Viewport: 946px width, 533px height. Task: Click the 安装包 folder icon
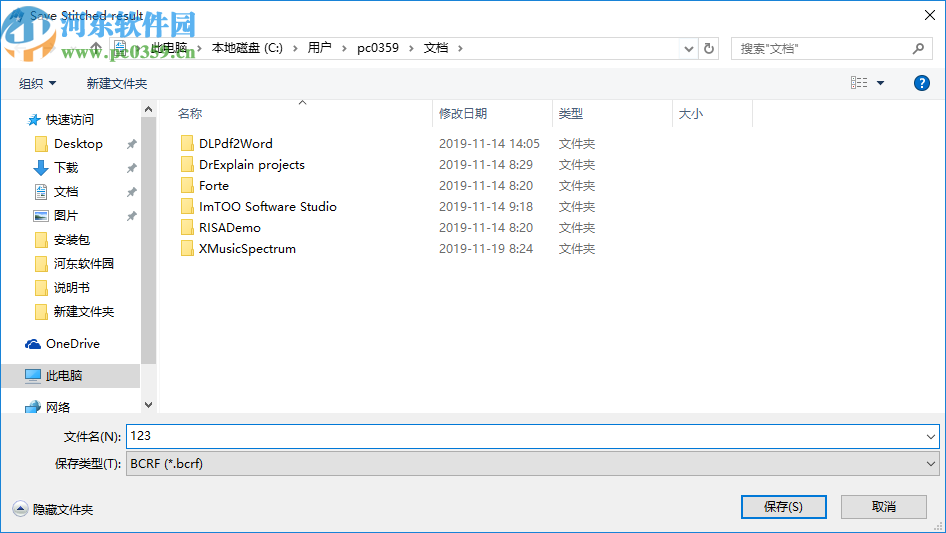pos(41,240)
